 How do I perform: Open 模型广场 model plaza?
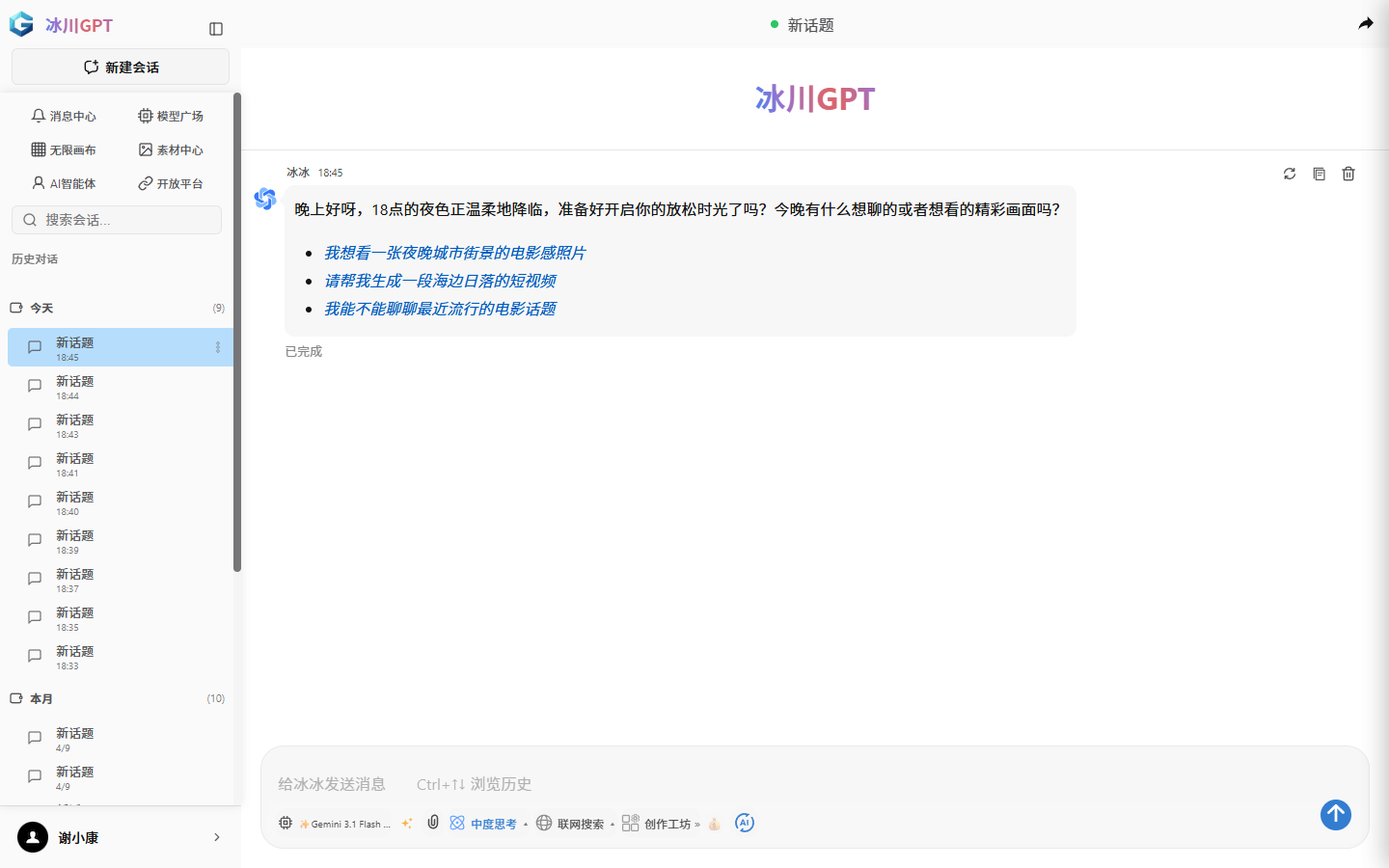pos(171,116)
